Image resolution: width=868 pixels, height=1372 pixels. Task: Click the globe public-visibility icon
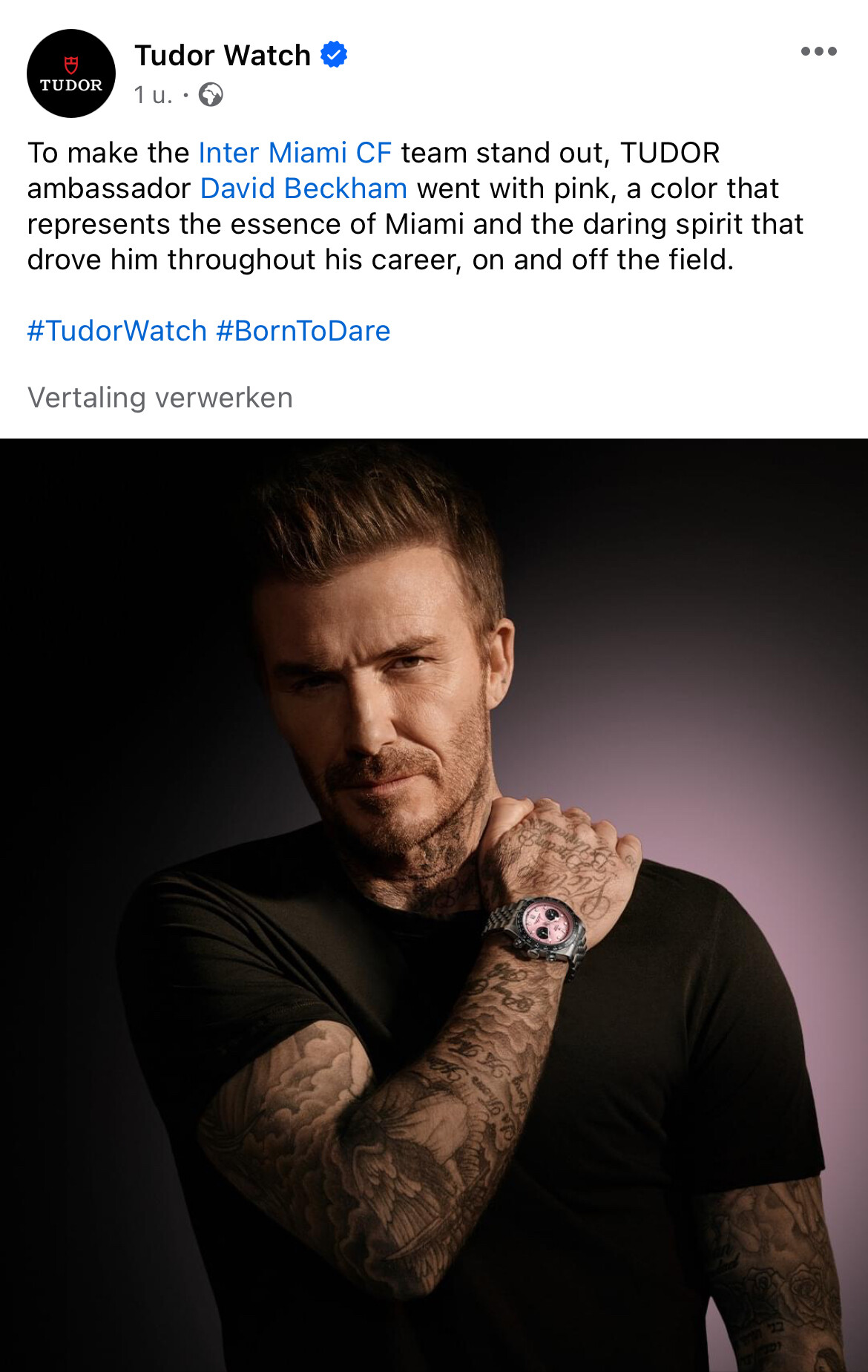[x=211, y=95]
